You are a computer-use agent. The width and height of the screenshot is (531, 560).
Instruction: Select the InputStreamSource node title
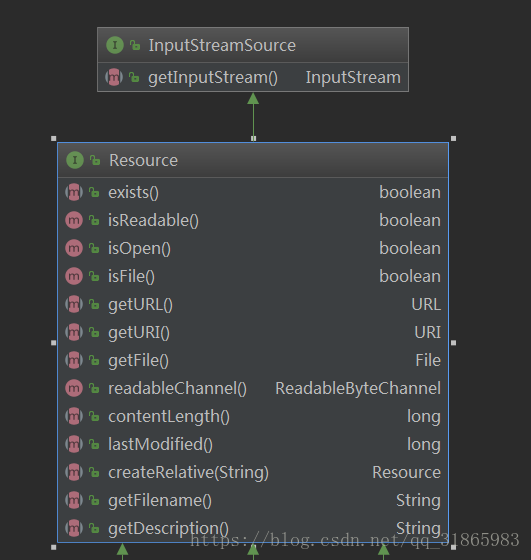tap(222, 45)
